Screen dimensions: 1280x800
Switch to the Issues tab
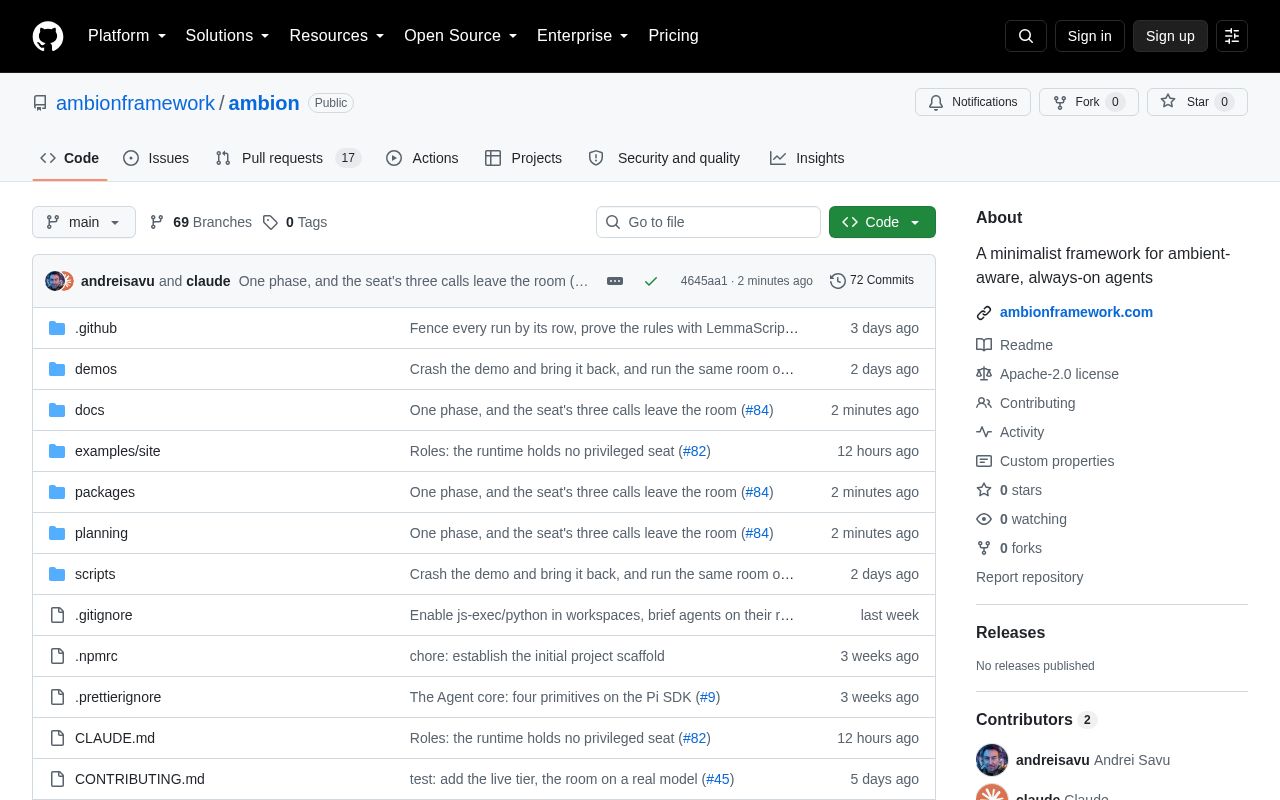(x=156, y=158)
